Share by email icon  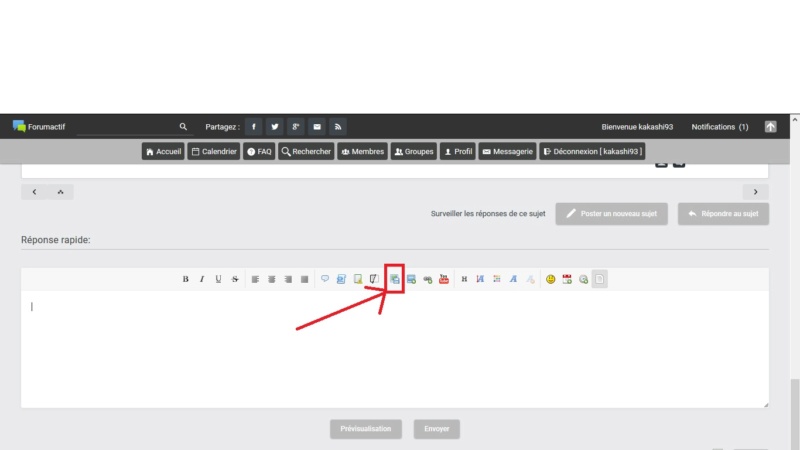tap(317, 127)
